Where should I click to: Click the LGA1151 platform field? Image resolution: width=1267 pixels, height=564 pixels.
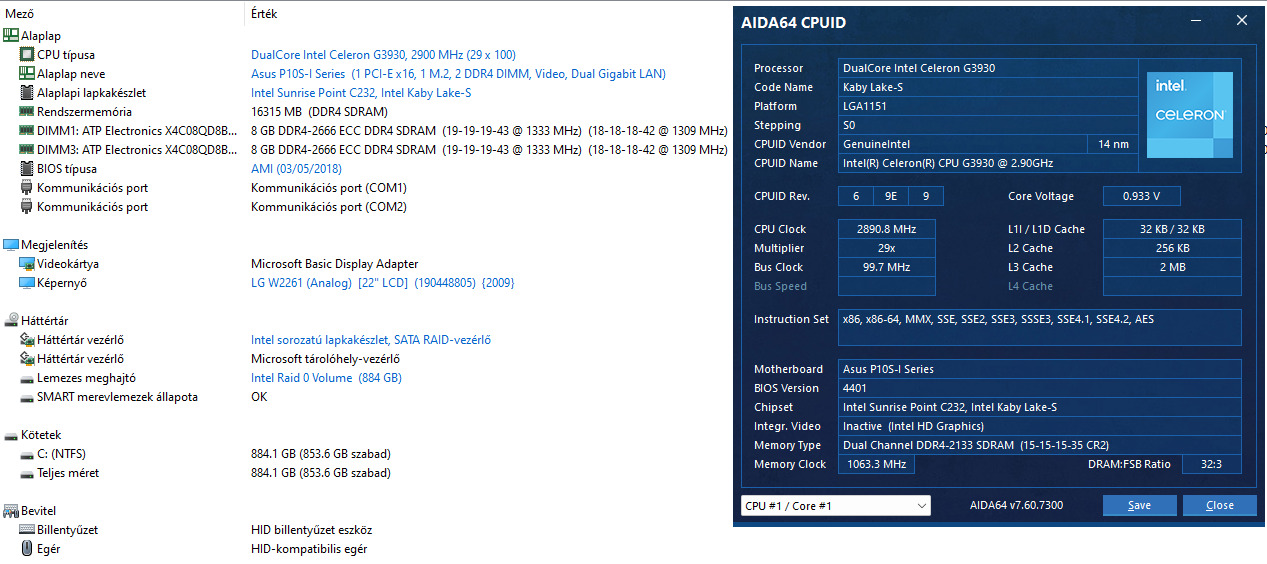point(988,106)
